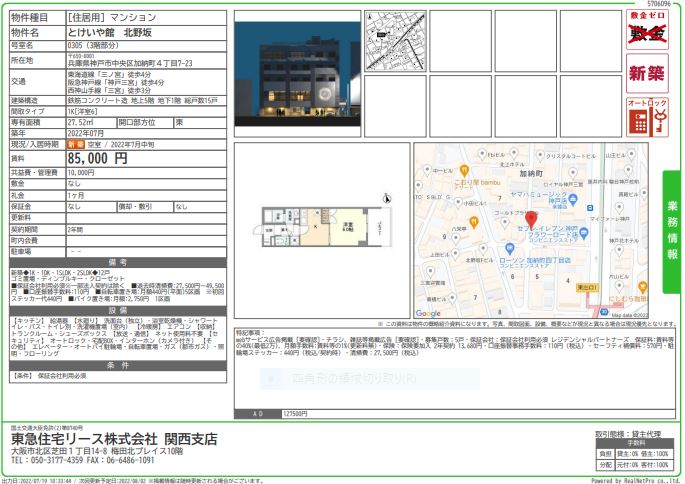Screen dimensions: 686x484
Task: Click the management fee 10,000円
Action: (x=81, y=173)
